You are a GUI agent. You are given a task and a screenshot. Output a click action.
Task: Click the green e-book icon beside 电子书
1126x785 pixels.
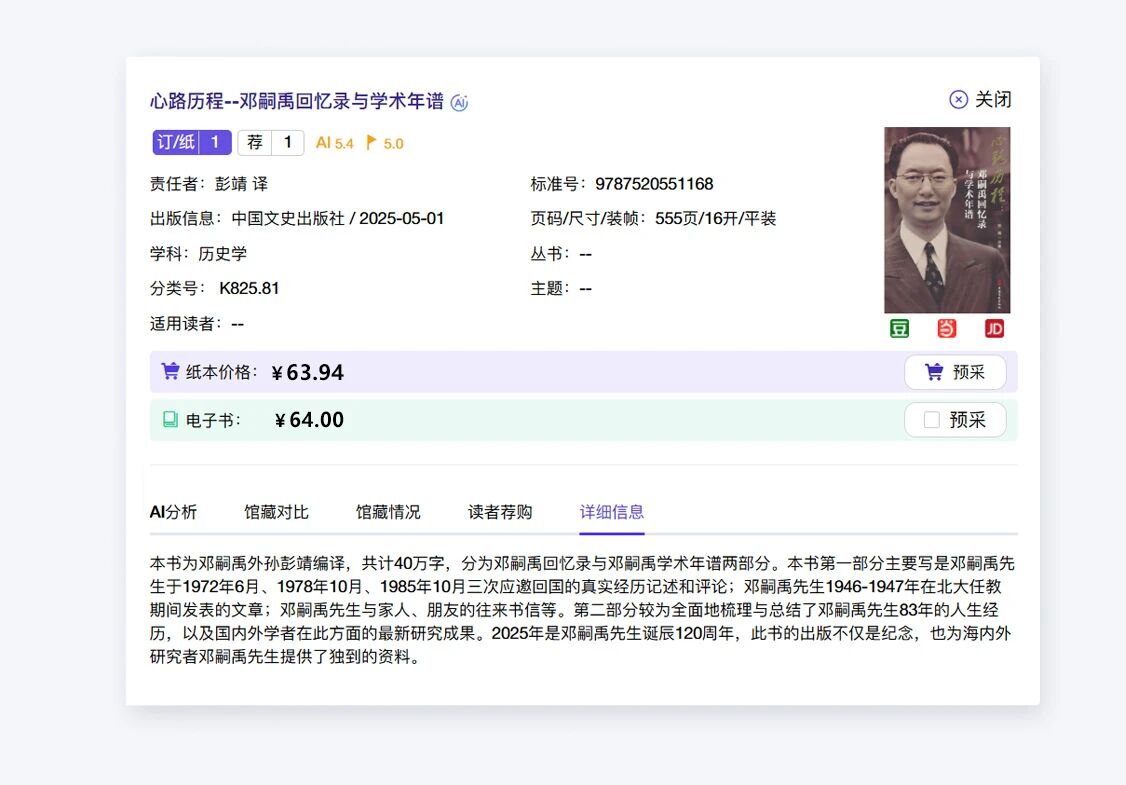pyautogui.click(x=170, y=420)
